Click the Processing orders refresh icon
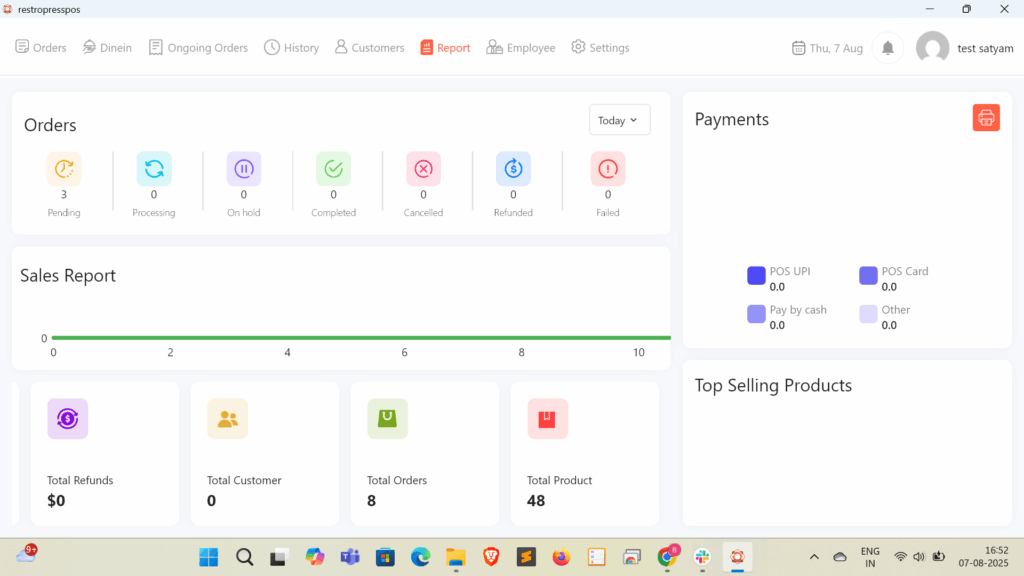Image resolution: width=1024 pixels, height=576 pixels. 154,169
